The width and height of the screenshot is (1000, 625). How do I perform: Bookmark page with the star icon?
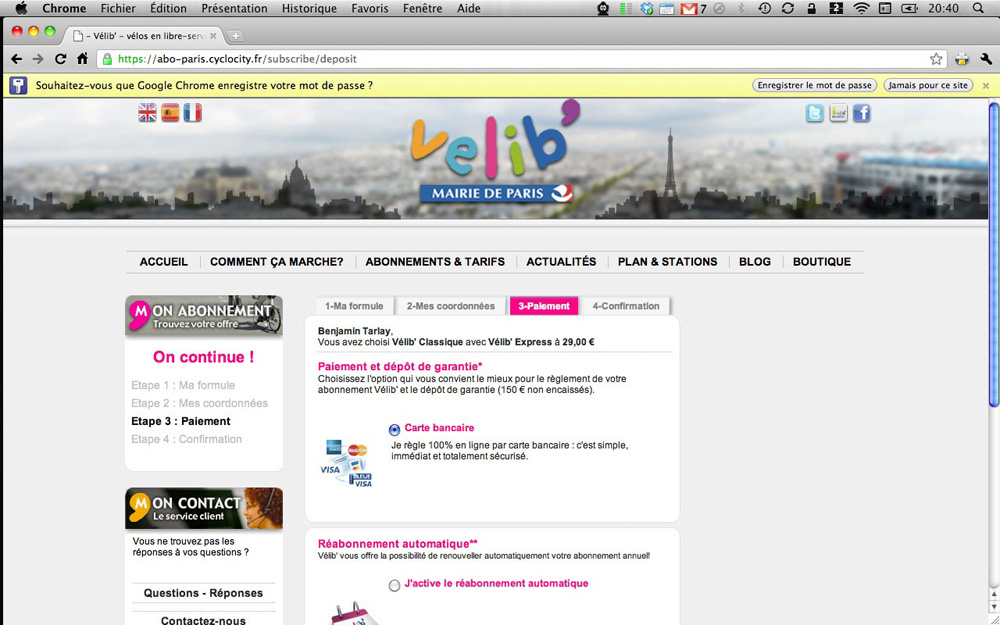[x=936, y=59]
